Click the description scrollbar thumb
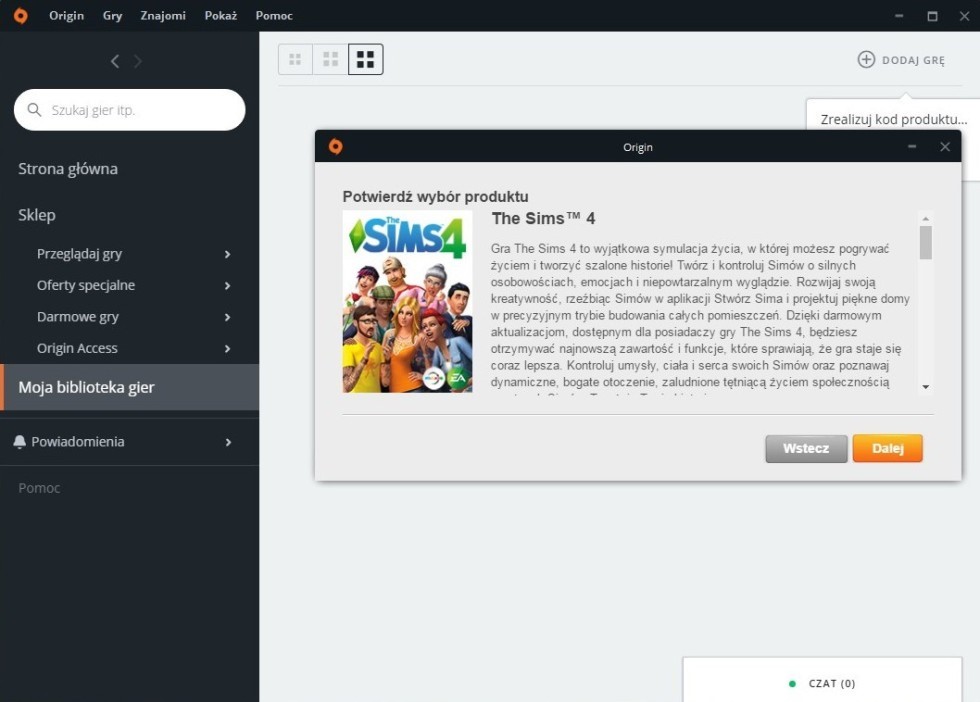Image resolution: width=980 pixels, height=702 pixels. click(926, 243)
